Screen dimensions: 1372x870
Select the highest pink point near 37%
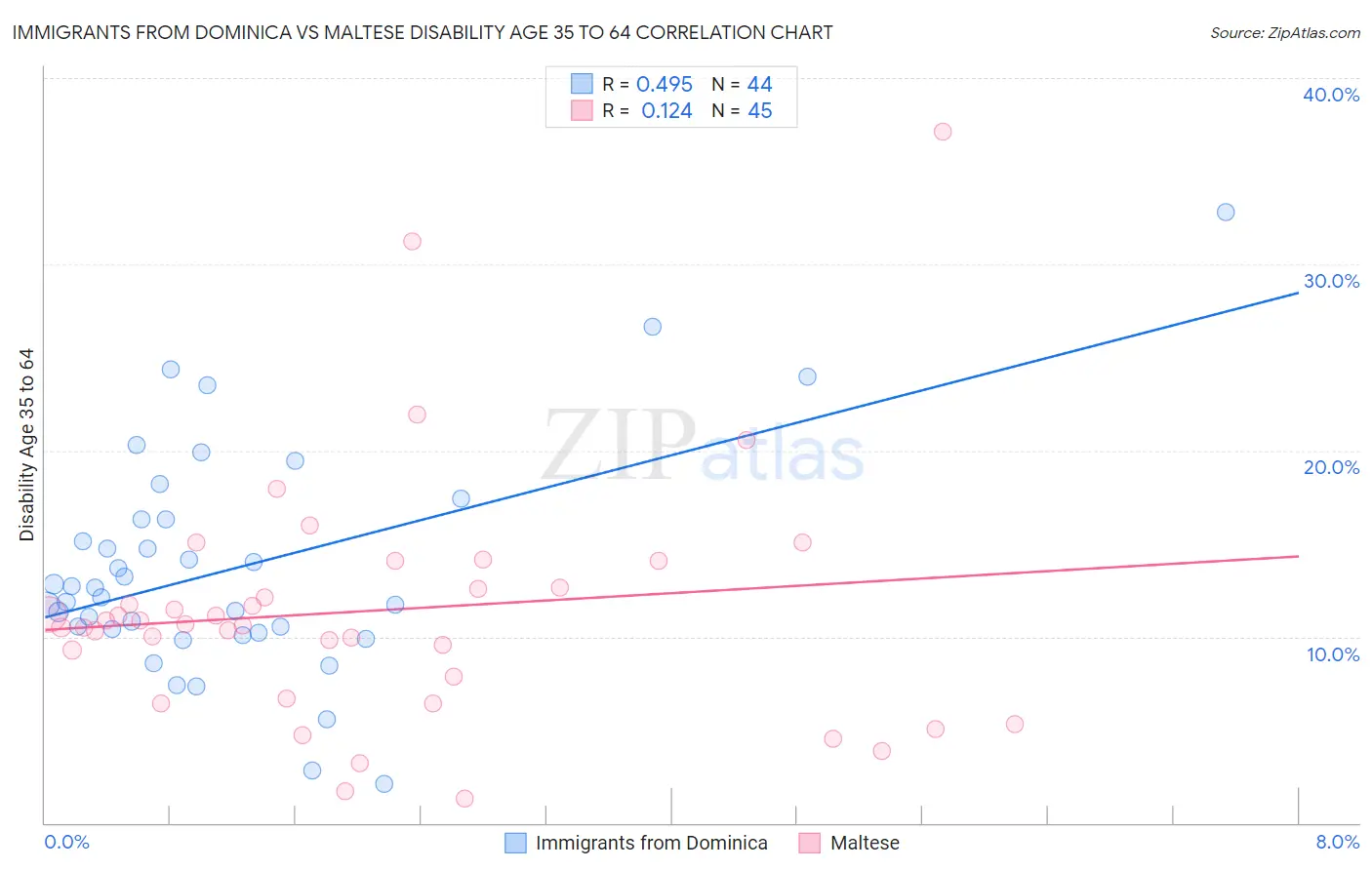coord(943,132)
